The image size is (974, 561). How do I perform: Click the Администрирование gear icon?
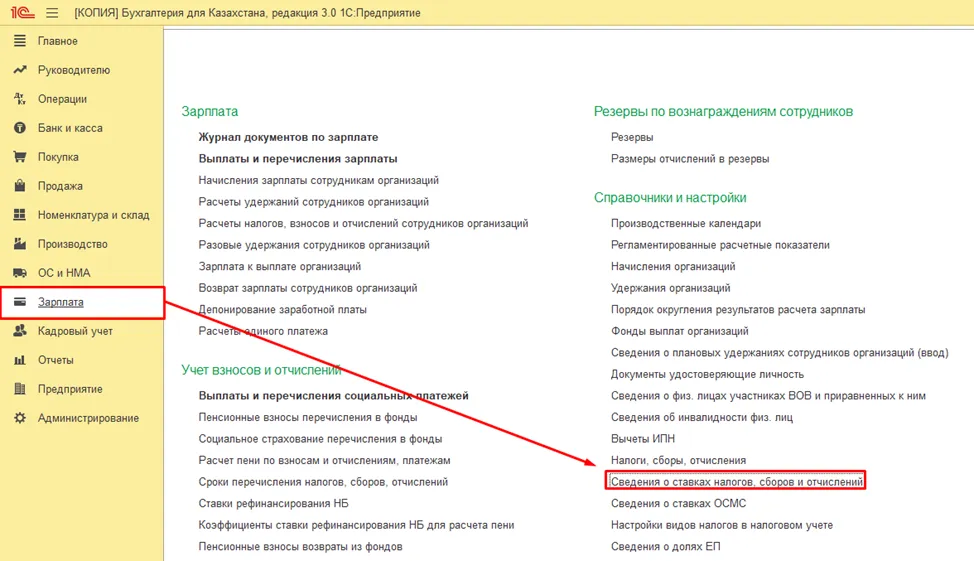click(20, 418)
